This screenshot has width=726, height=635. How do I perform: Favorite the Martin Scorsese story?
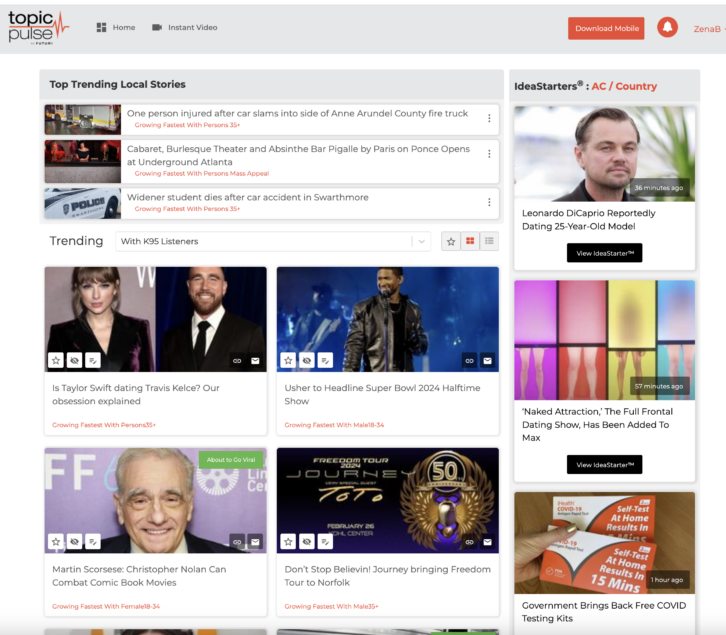(x=56, y=541)
